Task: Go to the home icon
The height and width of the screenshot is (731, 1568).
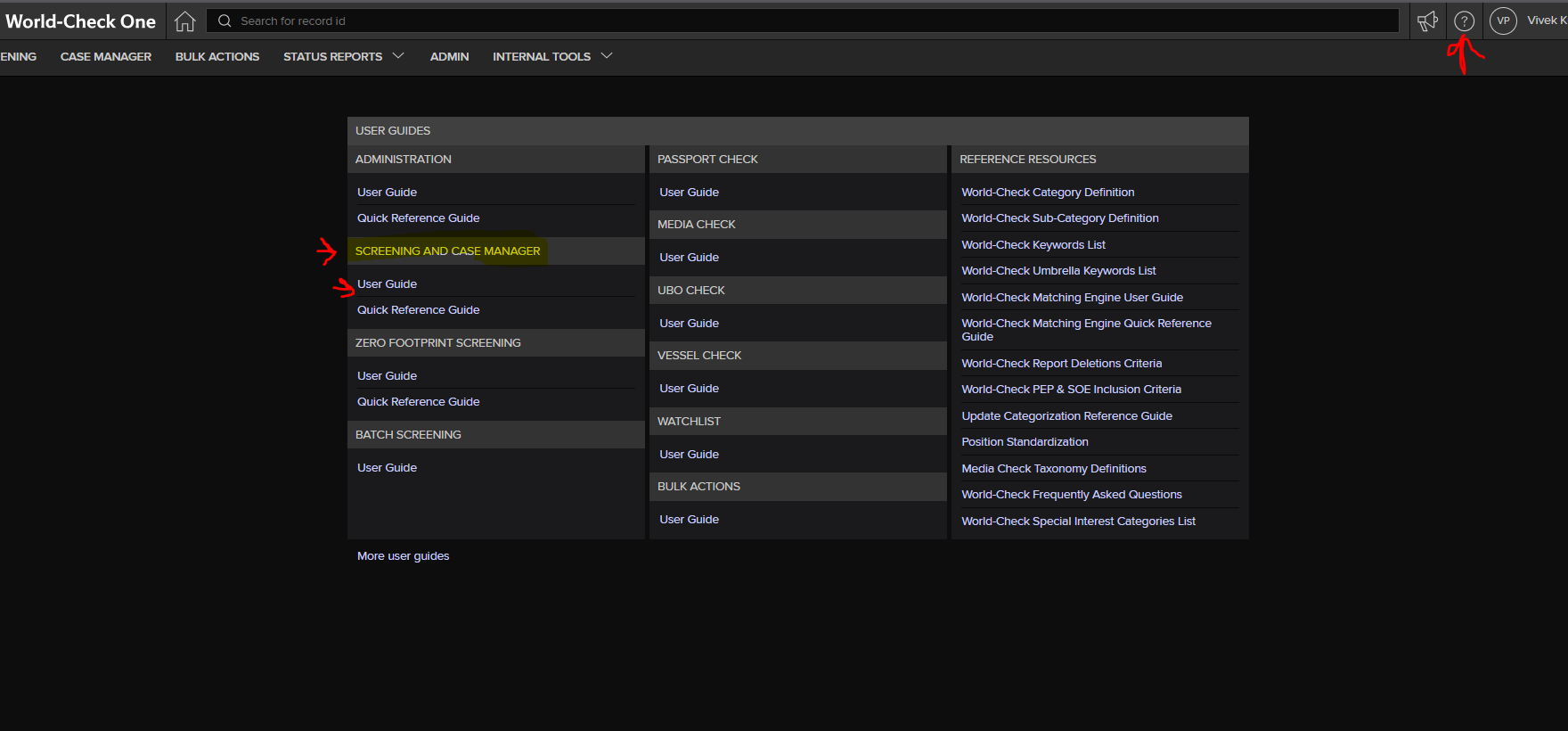Action: (x=184, y=21)
